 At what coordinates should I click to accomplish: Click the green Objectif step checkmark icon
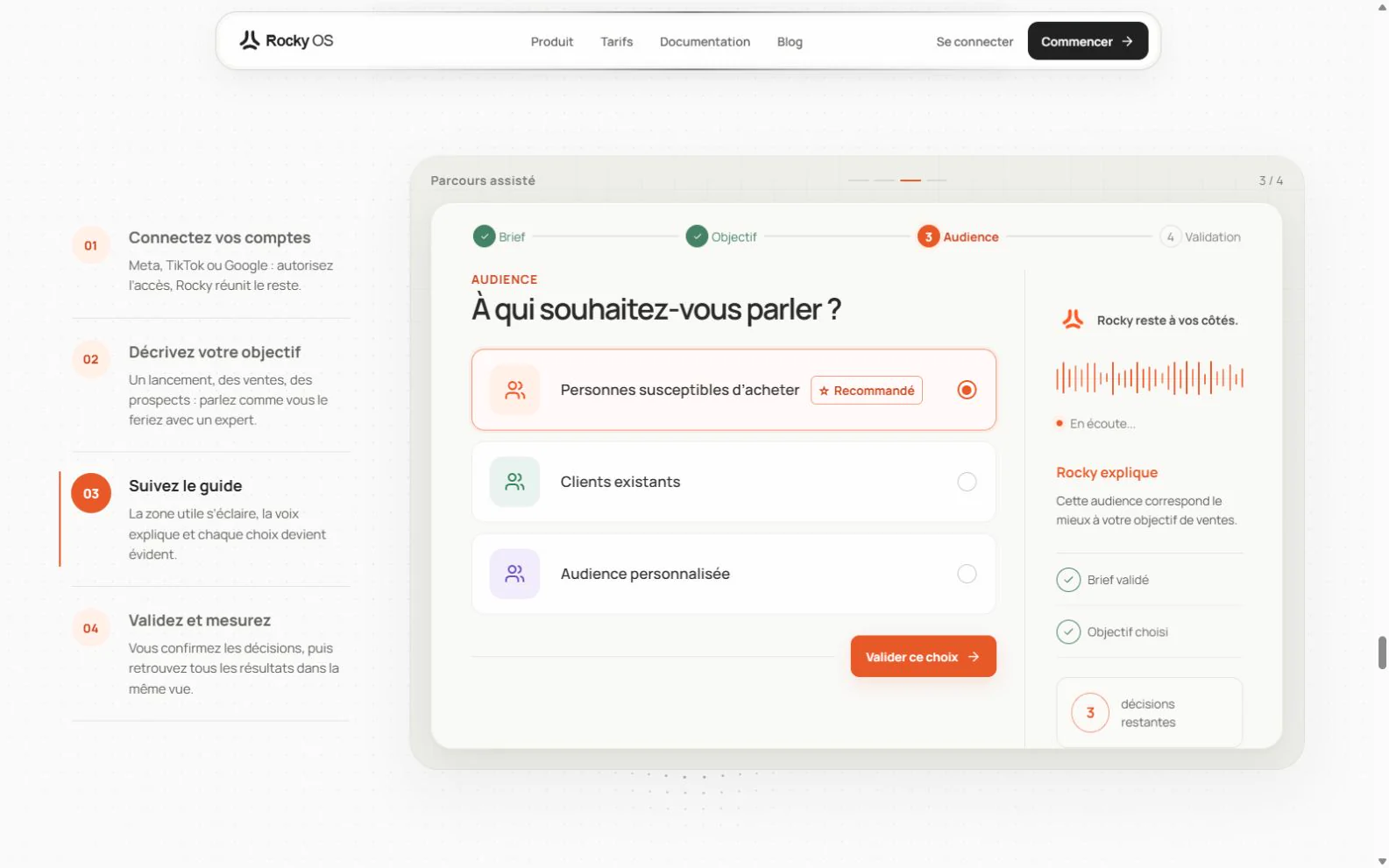point(697,236)
